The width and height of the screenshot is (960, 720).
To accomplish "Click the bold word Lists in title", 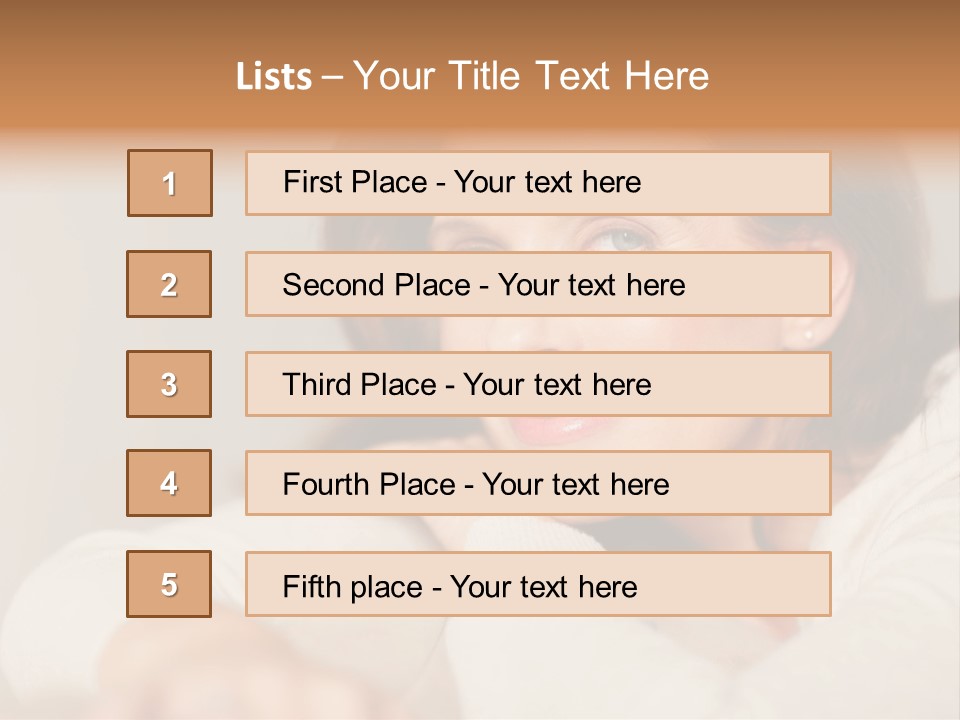I will pos(274,77).
